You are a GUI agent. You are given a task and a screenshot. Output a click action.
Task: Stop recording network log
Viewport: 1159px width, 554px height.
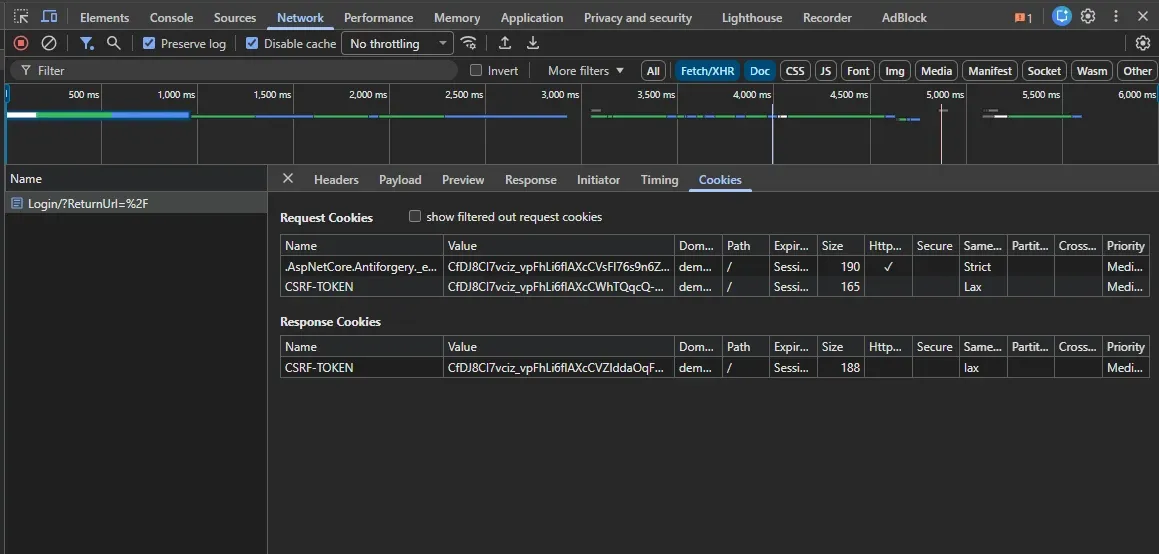point(21,43)
